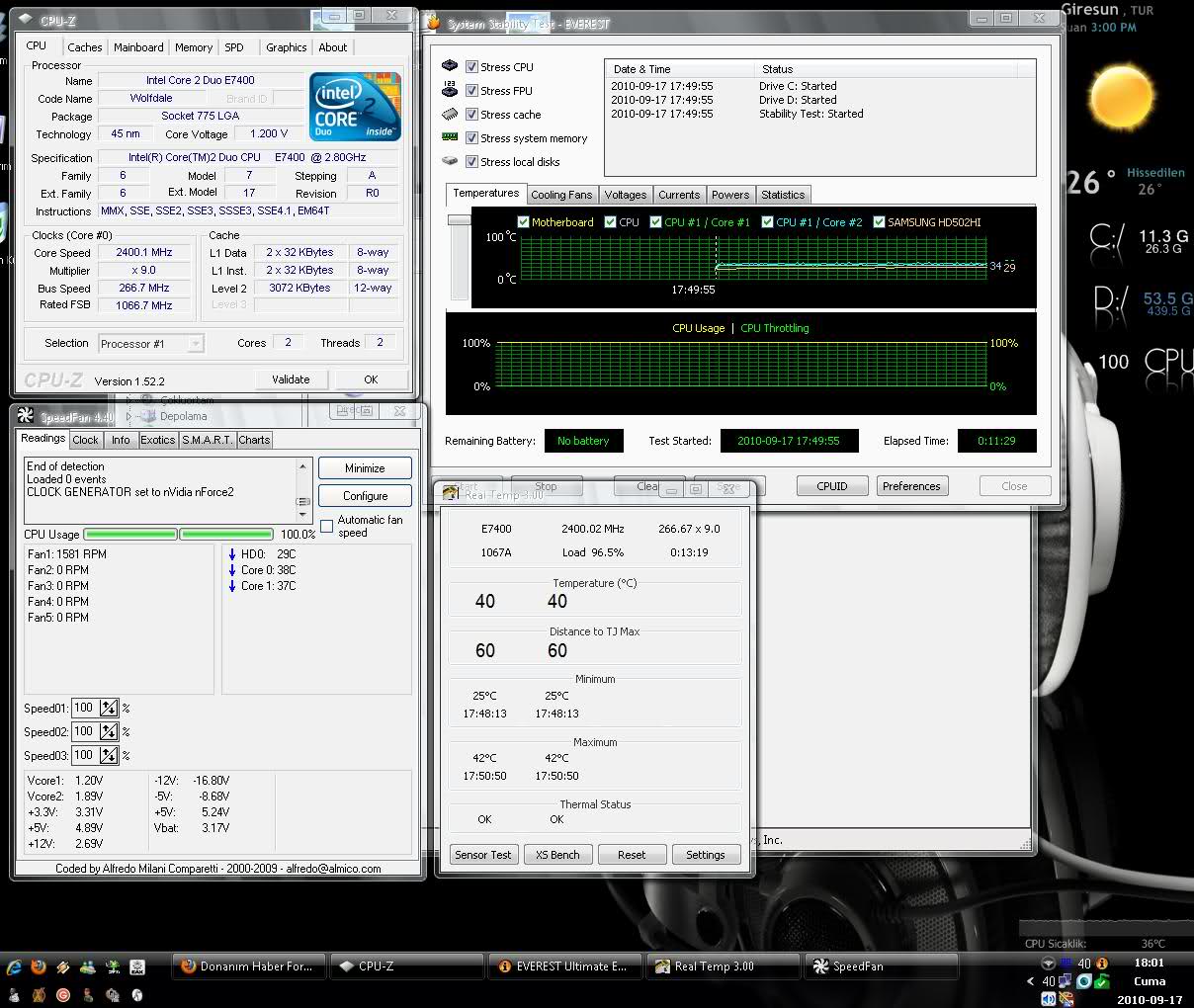Click the EVEREST flame icon in title bar
The image size is (1194, 1008).
point(433,23)
